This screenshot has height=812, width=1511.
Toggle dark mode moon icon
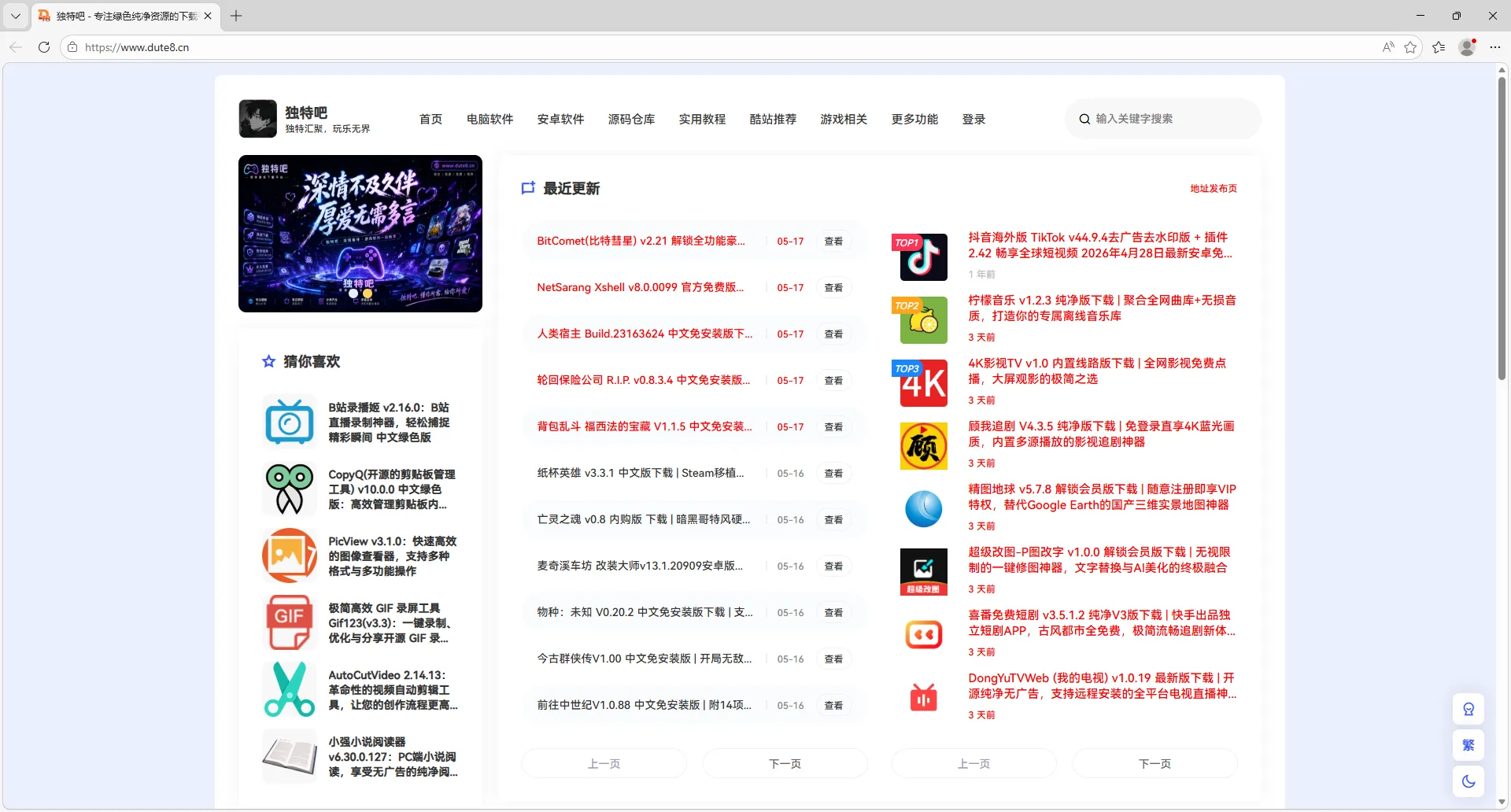click(1469, 782)
